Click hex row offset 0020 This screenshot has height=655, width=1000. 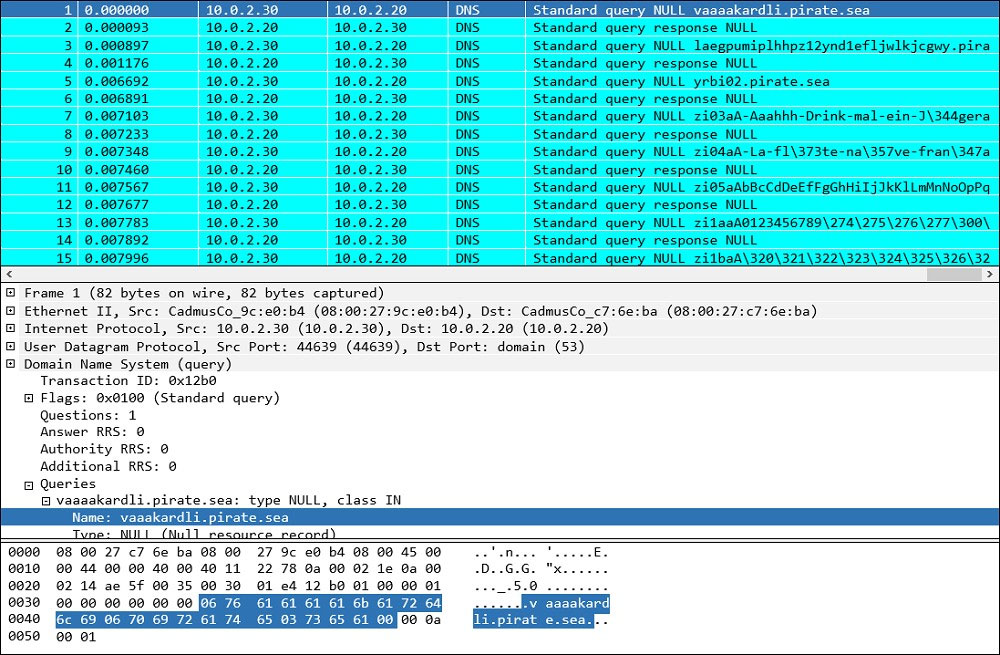tap(24, 586)
